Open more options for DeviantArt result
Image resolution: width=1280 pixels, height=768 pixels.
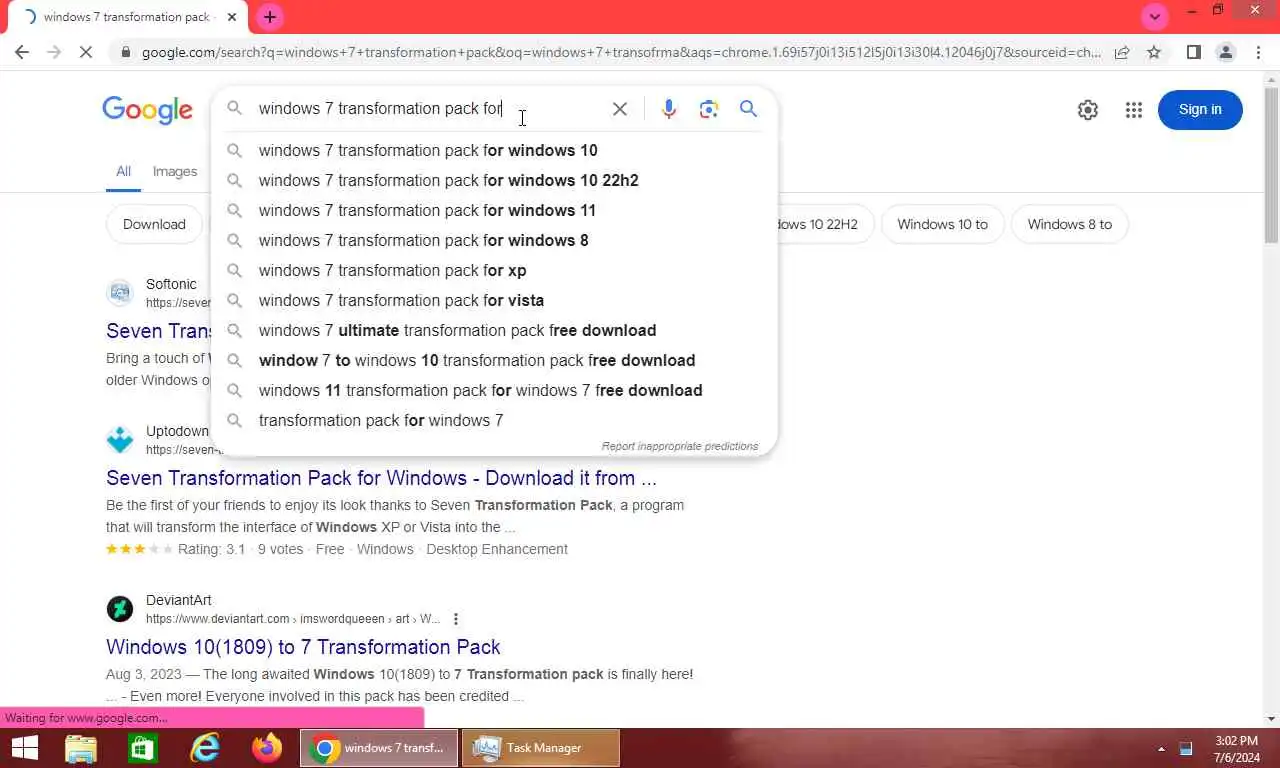coord(456,619)
